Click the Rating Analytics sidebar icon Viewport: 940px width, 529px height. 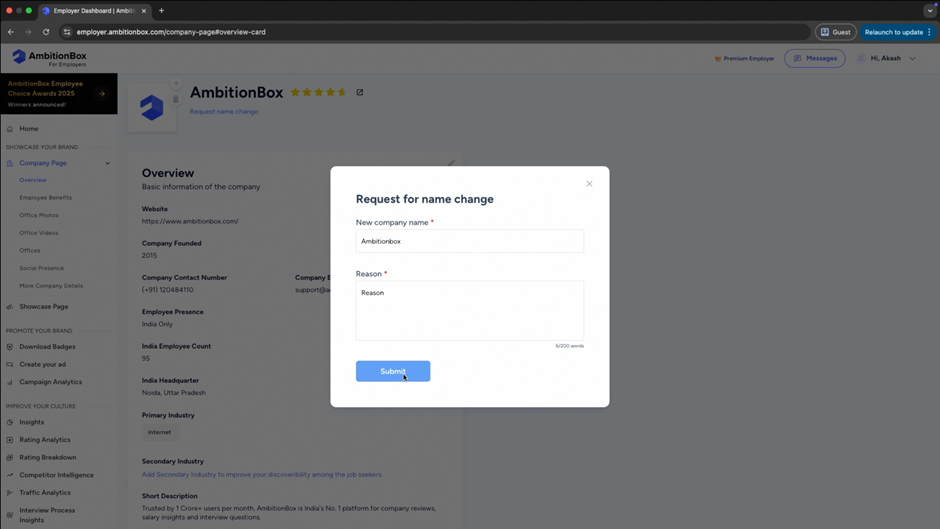(x=10, y=440)
